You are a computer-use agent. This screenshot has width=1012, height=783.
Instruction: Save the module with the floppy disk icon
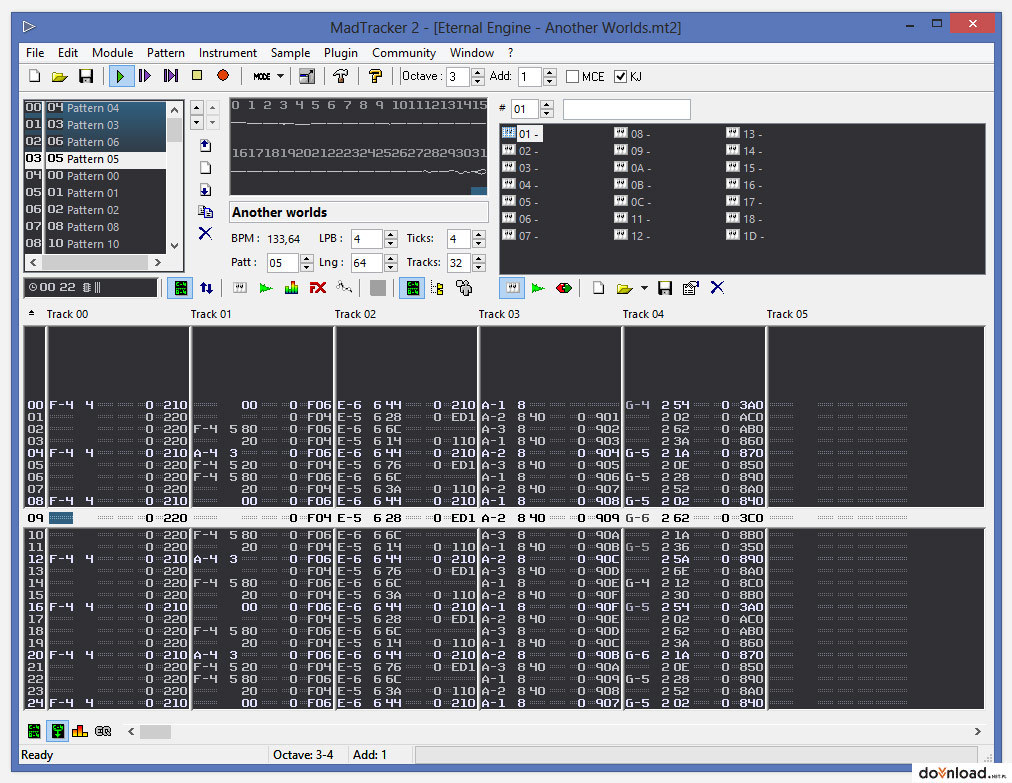(x=86, y=76)
